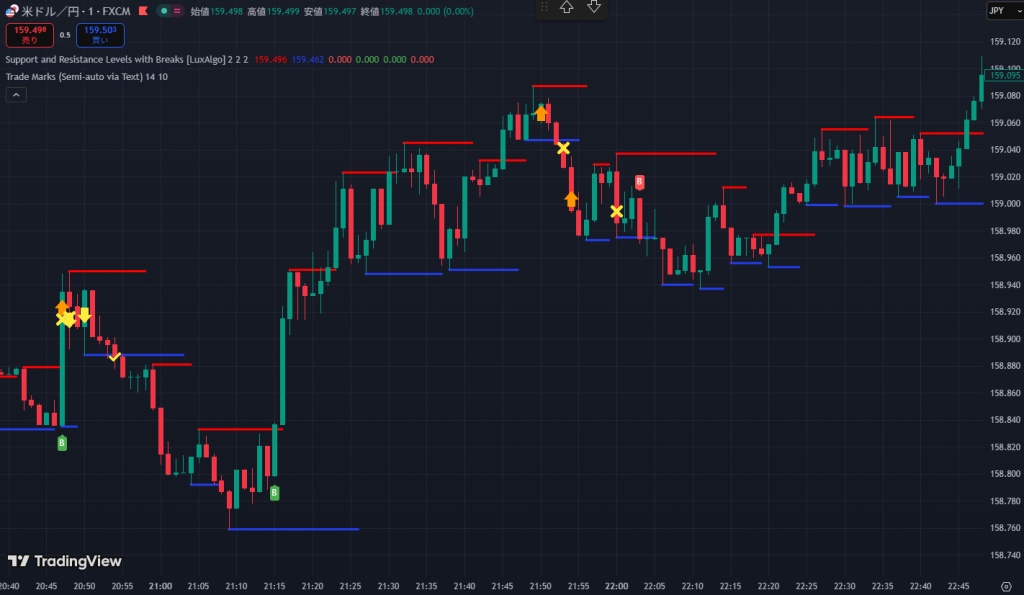Click the TradingView logo
Image resolution: width=1024 pixels, height=595 pixels.
tap(64, 561)
